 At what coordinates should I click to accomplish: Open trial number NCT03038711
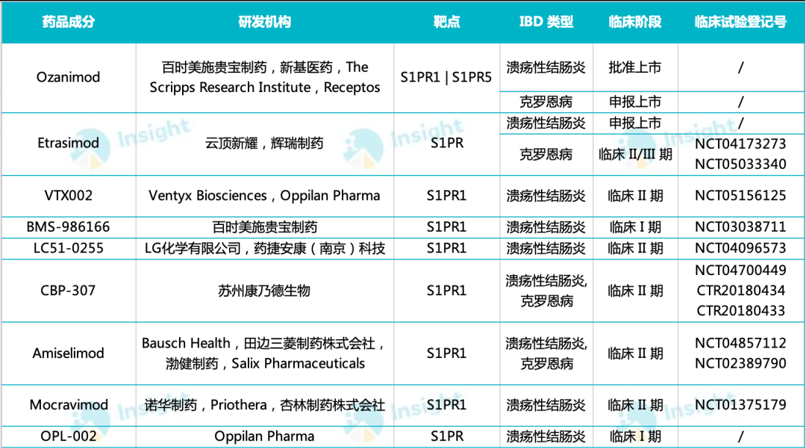point(740,227)
